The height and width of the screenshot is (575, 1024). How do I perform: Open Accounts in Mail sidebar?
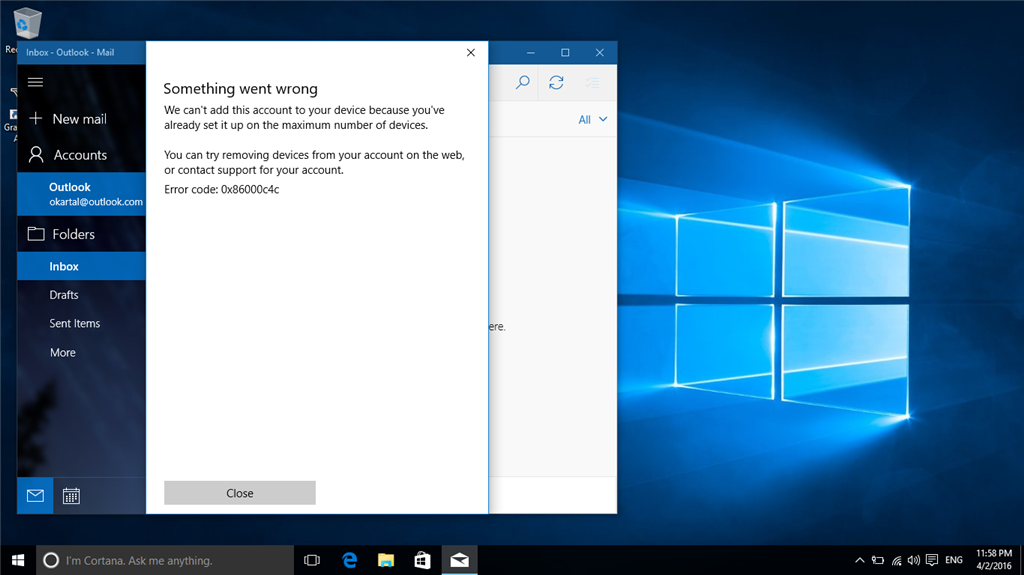(x=81, y=155)
